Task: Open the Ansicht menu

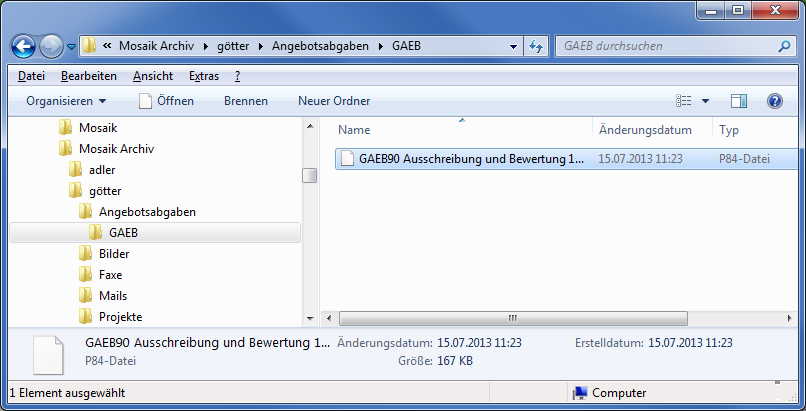Action: coord(153,76)
